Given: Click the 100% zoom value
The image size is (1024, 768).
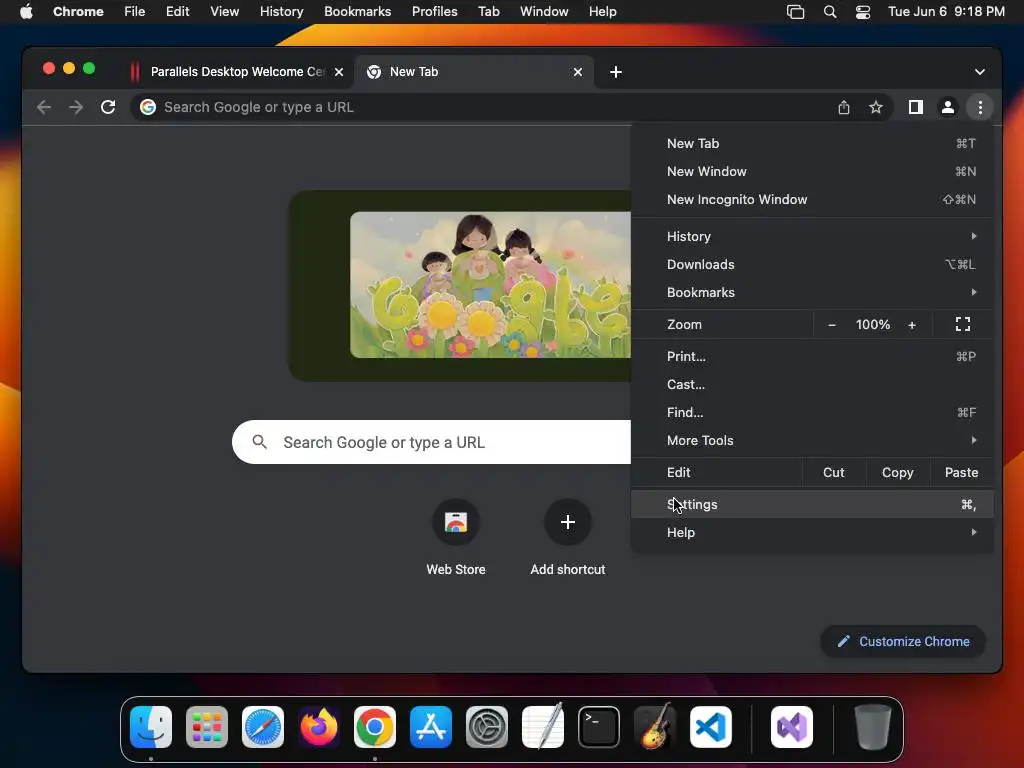Looking at the screenshot, I should [x=872, y=325].
